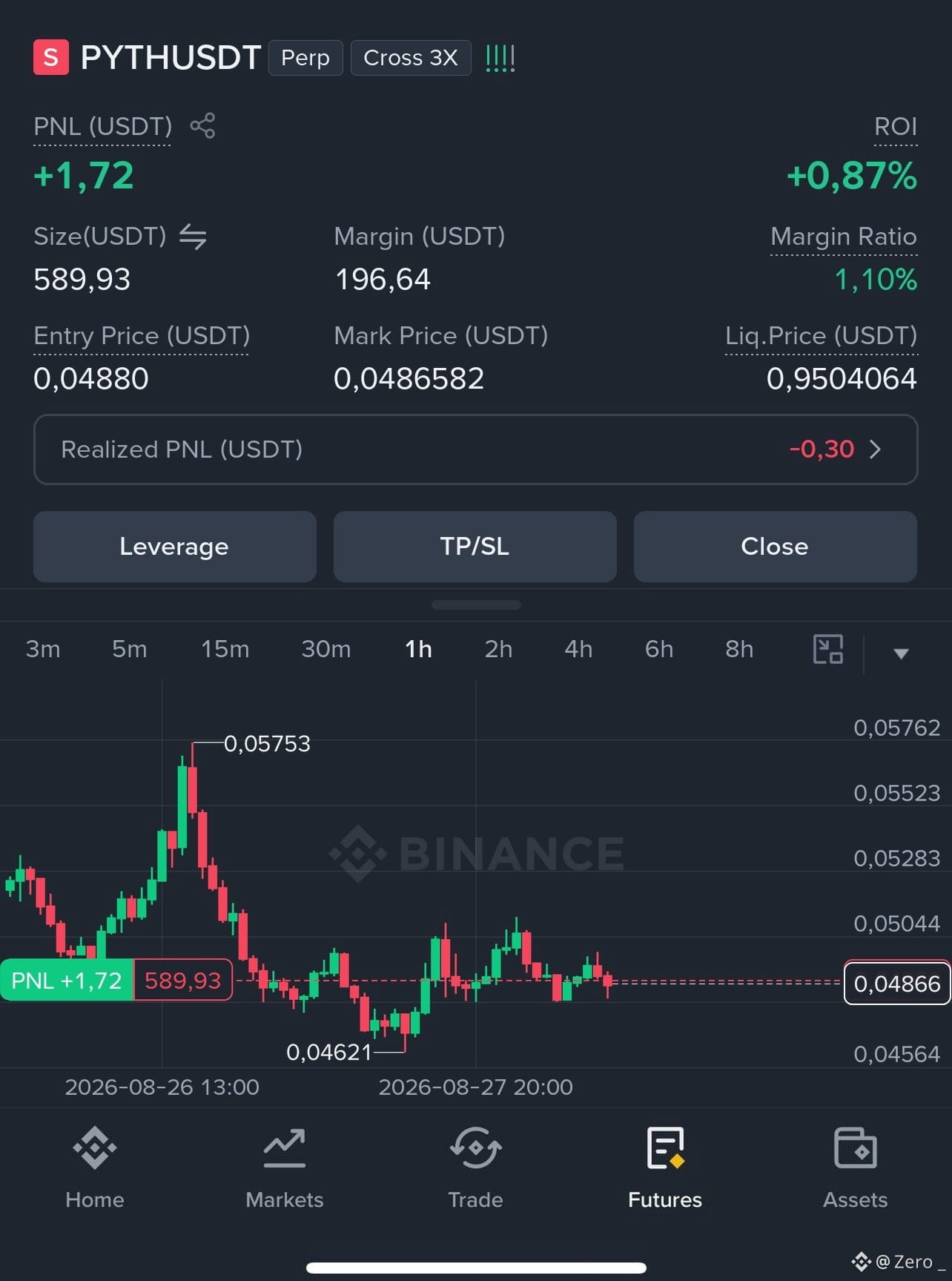Tap the TP/SL button

pos(475,547)
